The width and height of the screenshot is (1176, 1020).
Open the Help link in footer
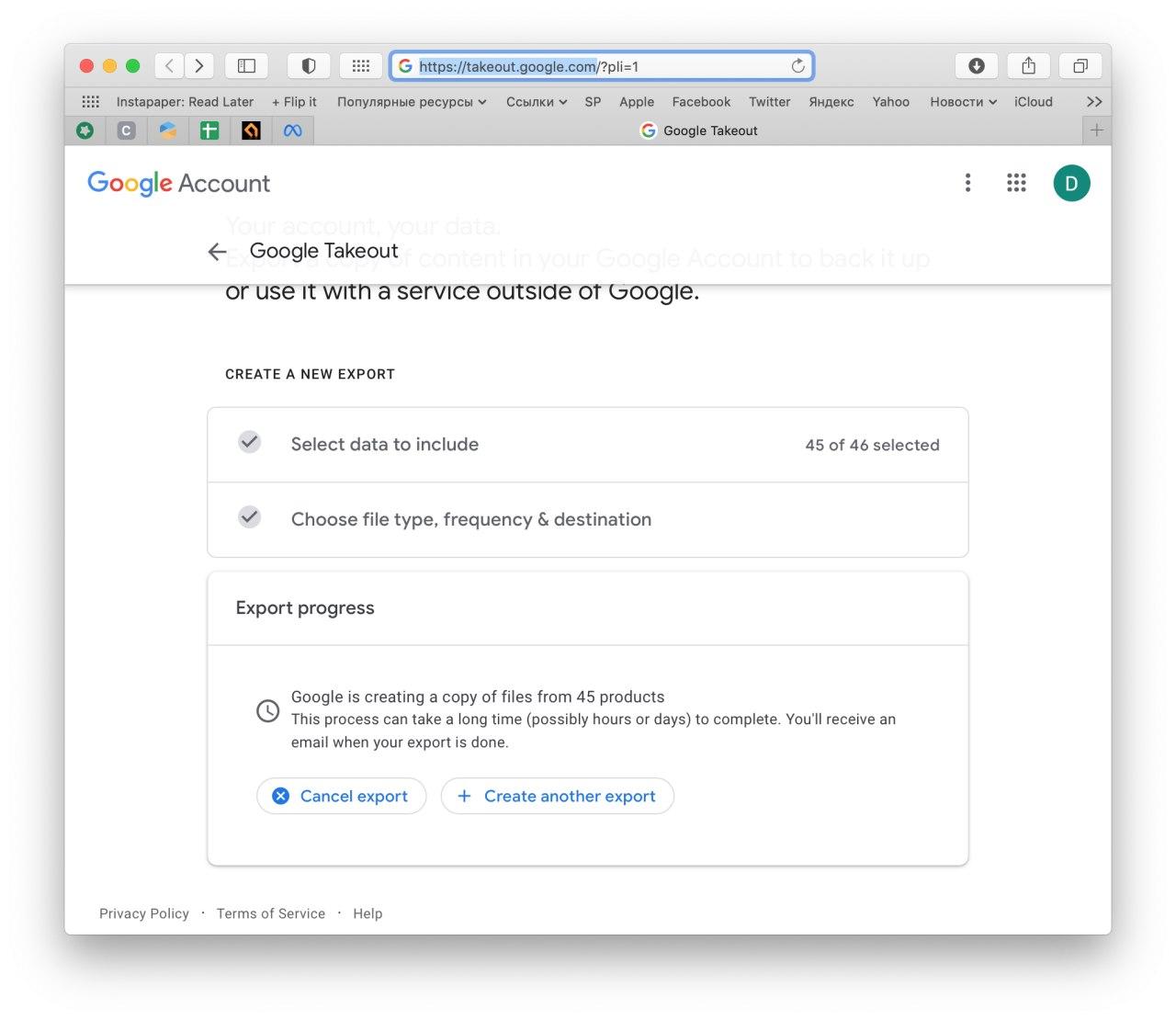(x=367, y=913)
